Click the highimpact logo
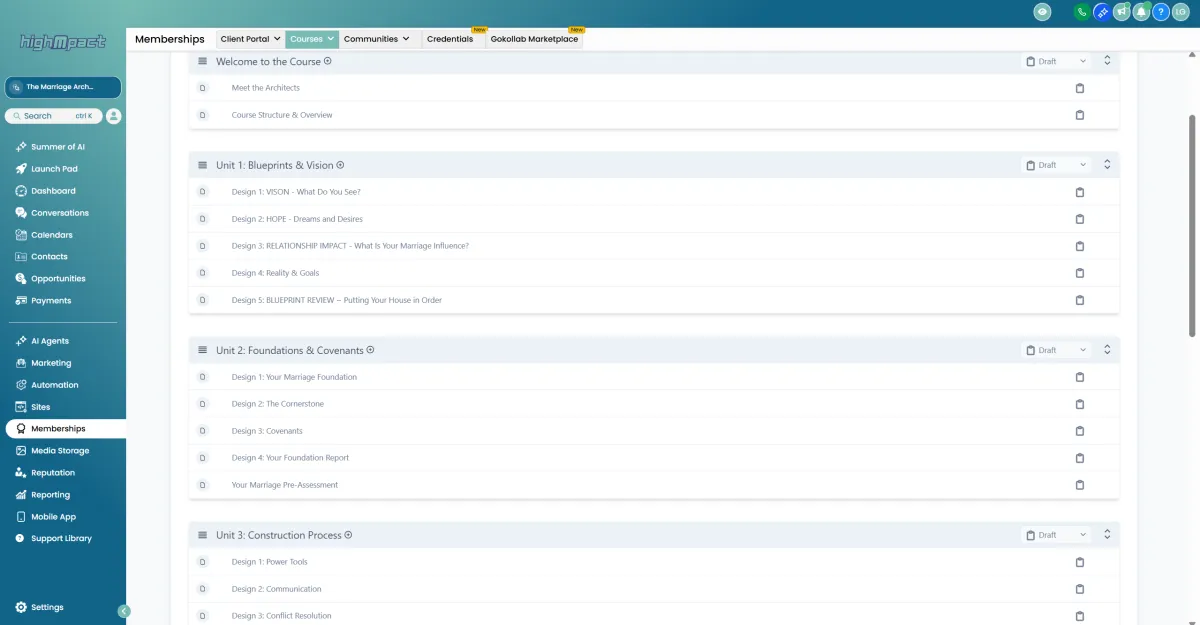This screenshot has height=625, width=1200. [x=63, y=42]
